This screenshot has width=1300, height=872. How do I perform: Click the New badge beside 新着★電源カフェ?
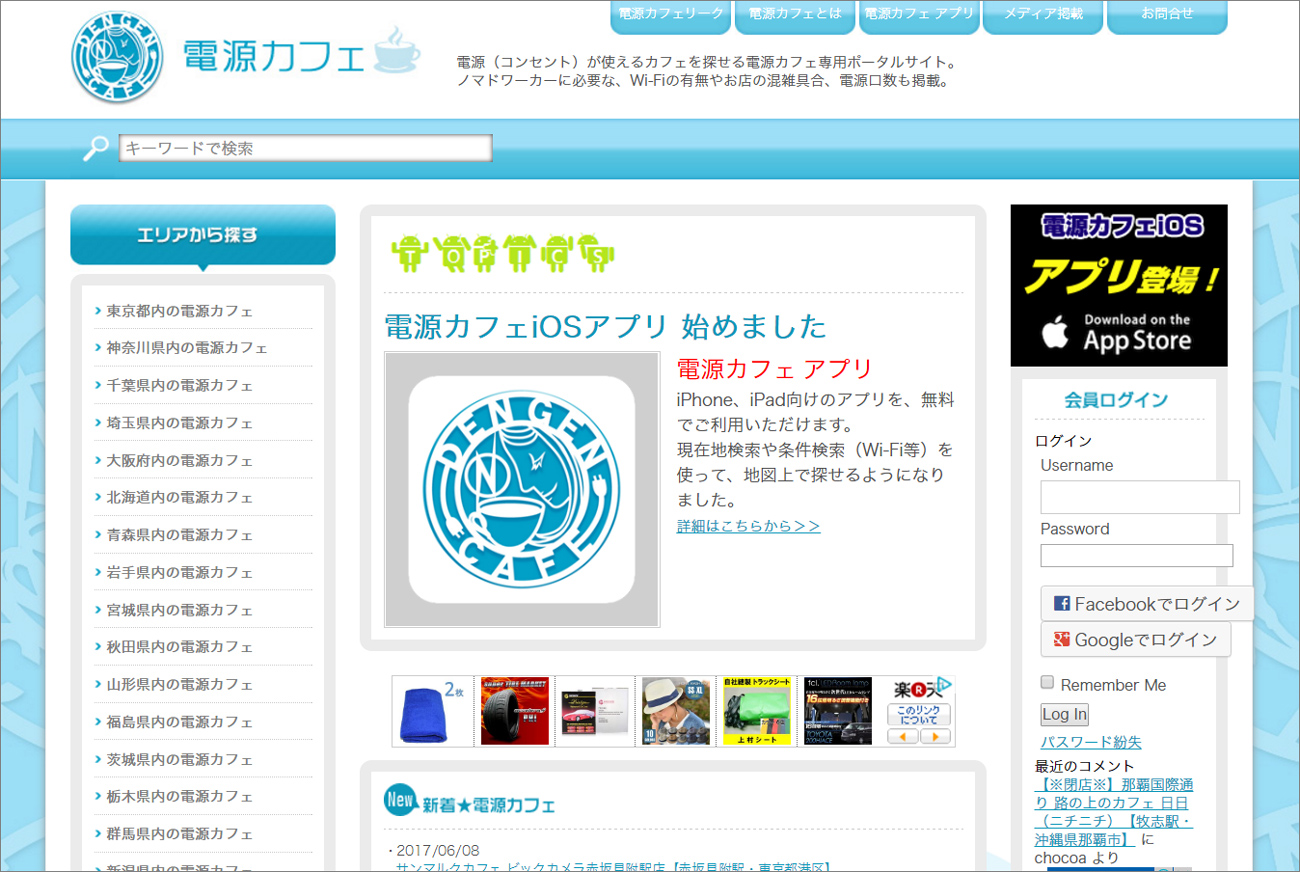(400, 799)
